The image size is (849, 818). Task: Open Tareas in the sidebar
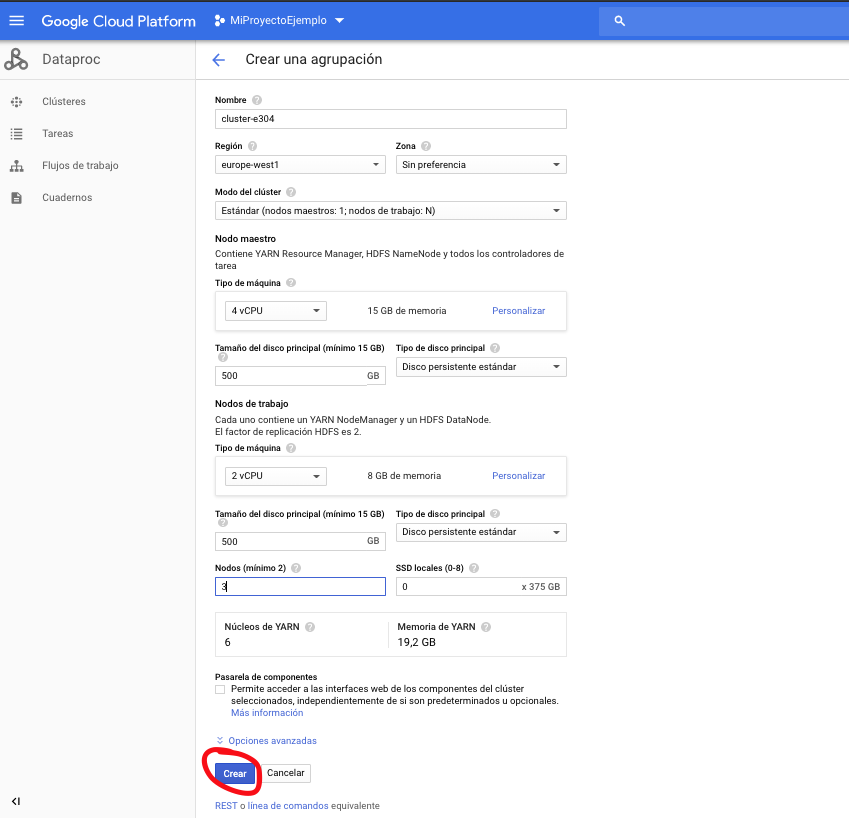coord(57,134)
